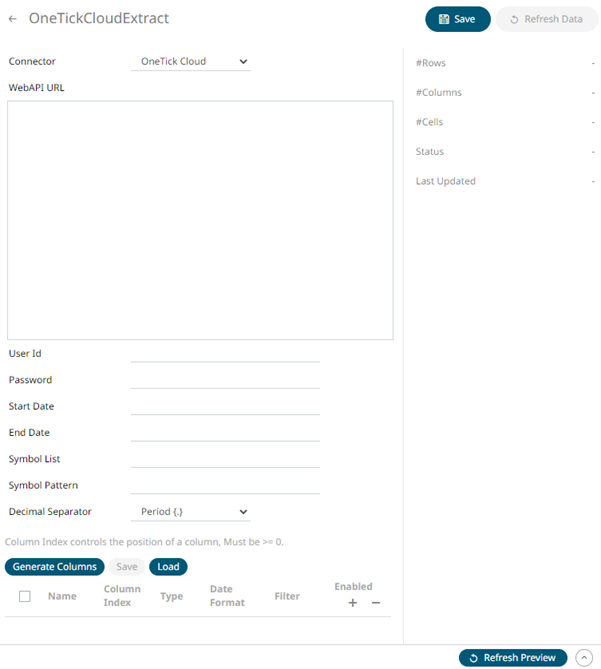Select the Symbol Pattern field
The width and height of the screenshot is (601, 669).
coord(225,486)
